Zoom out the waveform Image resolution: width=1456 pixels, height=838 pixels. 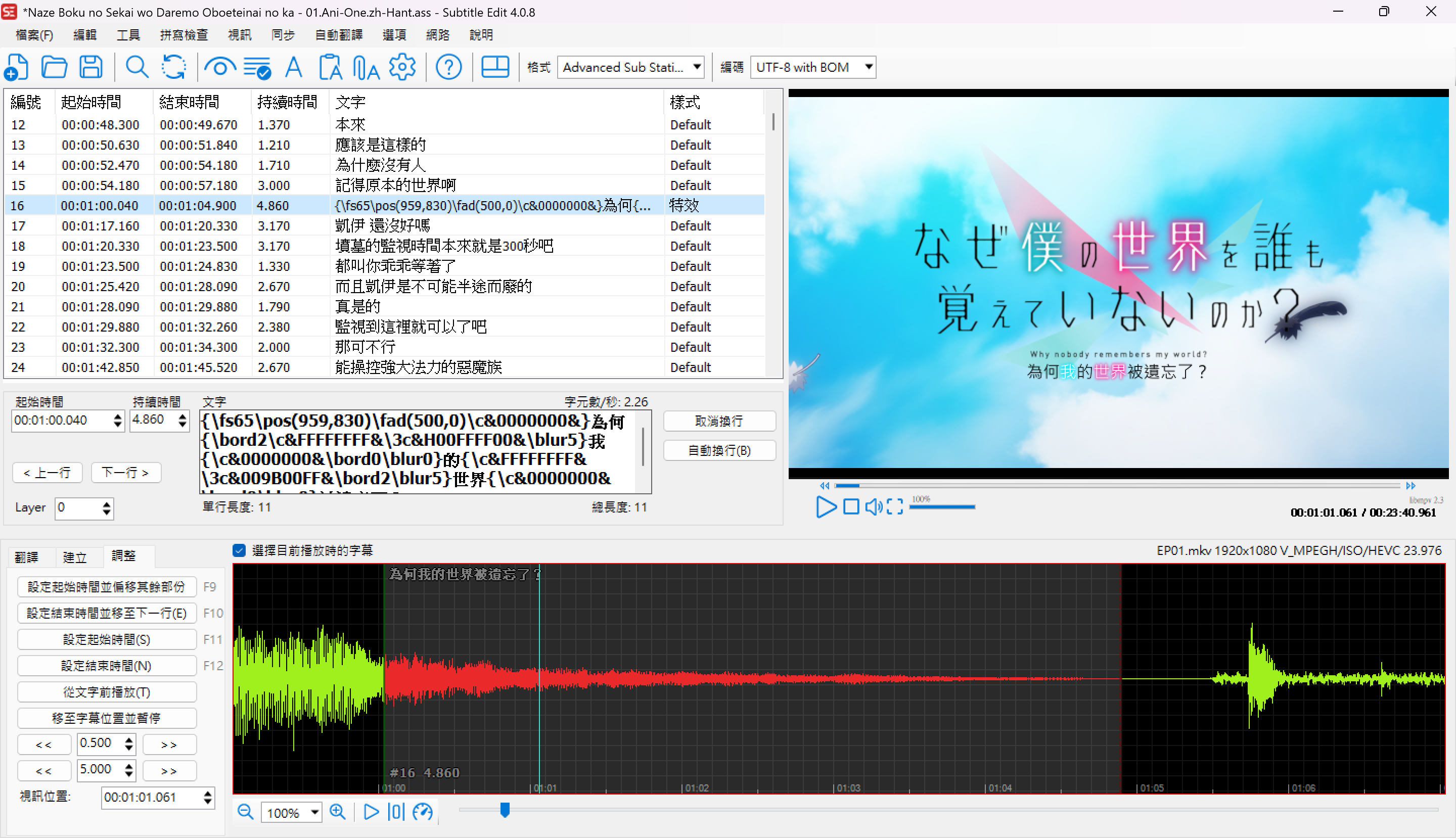pyautogui.click(x=246, y=812)
